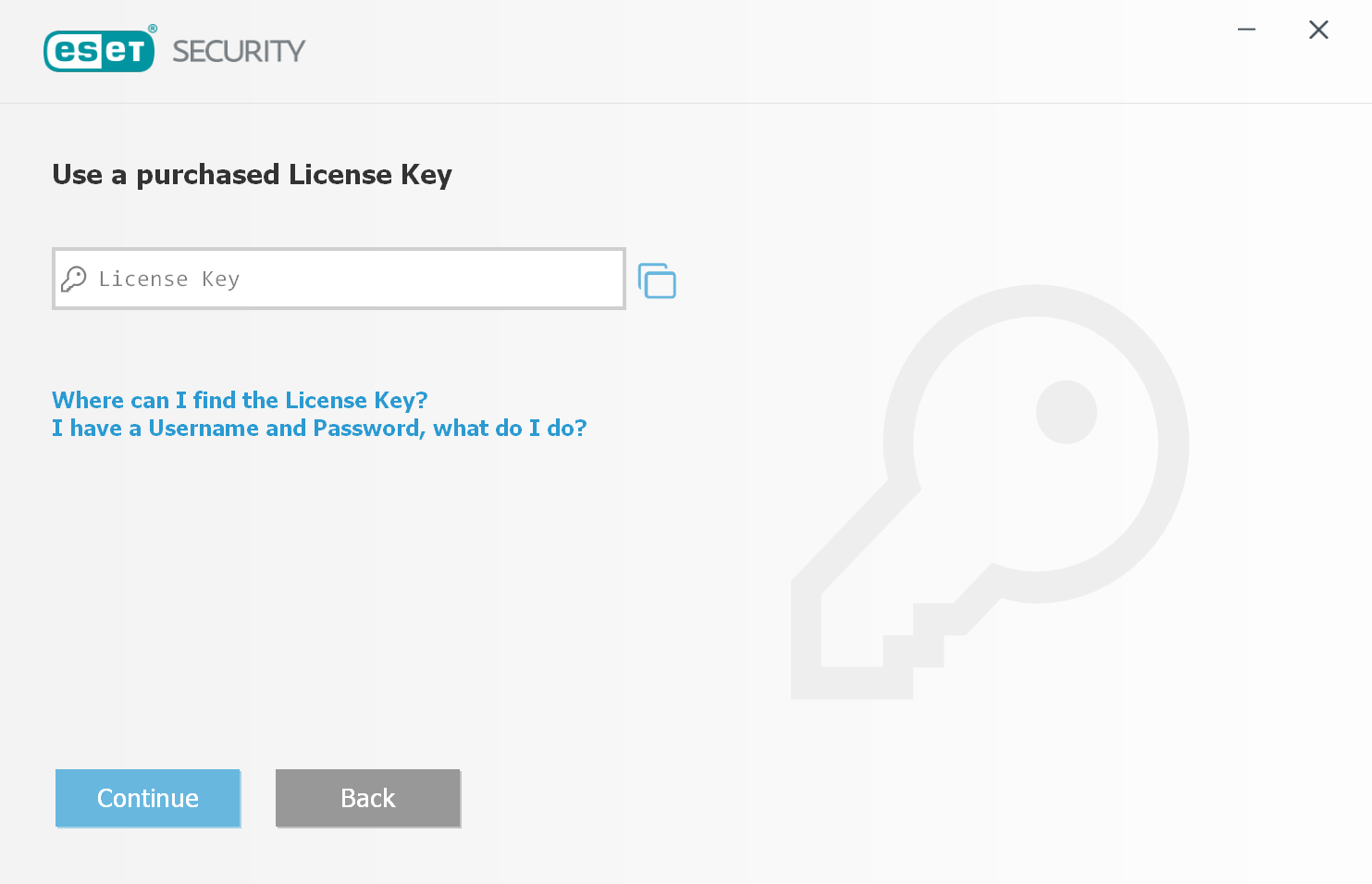The width and height of the screenshot is (1372, 884).
Task: Click the 'Use a purchased License Key' heading
Action: (252, 175)
